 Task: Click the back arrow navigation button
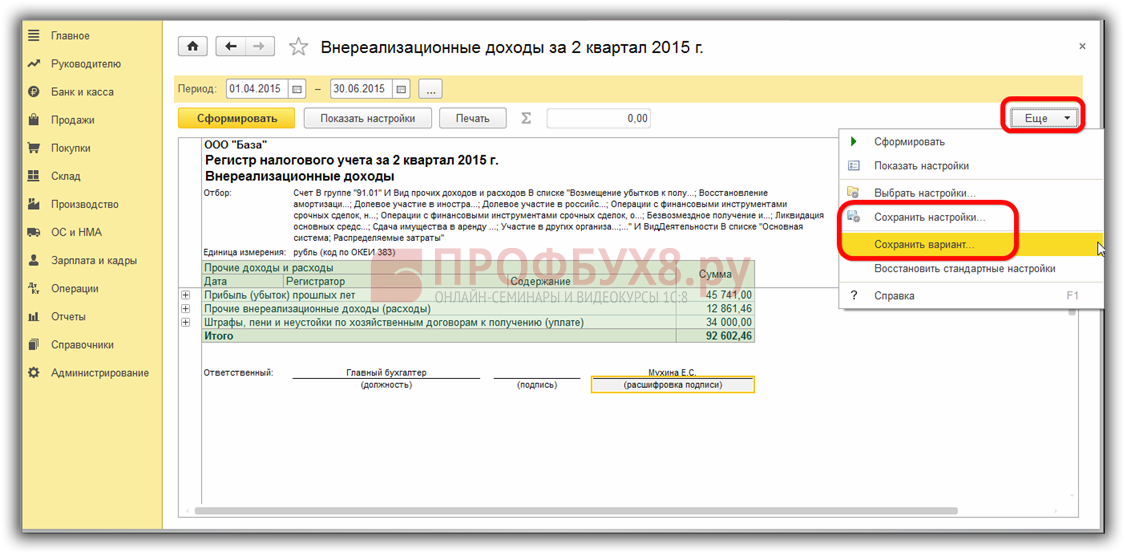click(x=231, y=47)
